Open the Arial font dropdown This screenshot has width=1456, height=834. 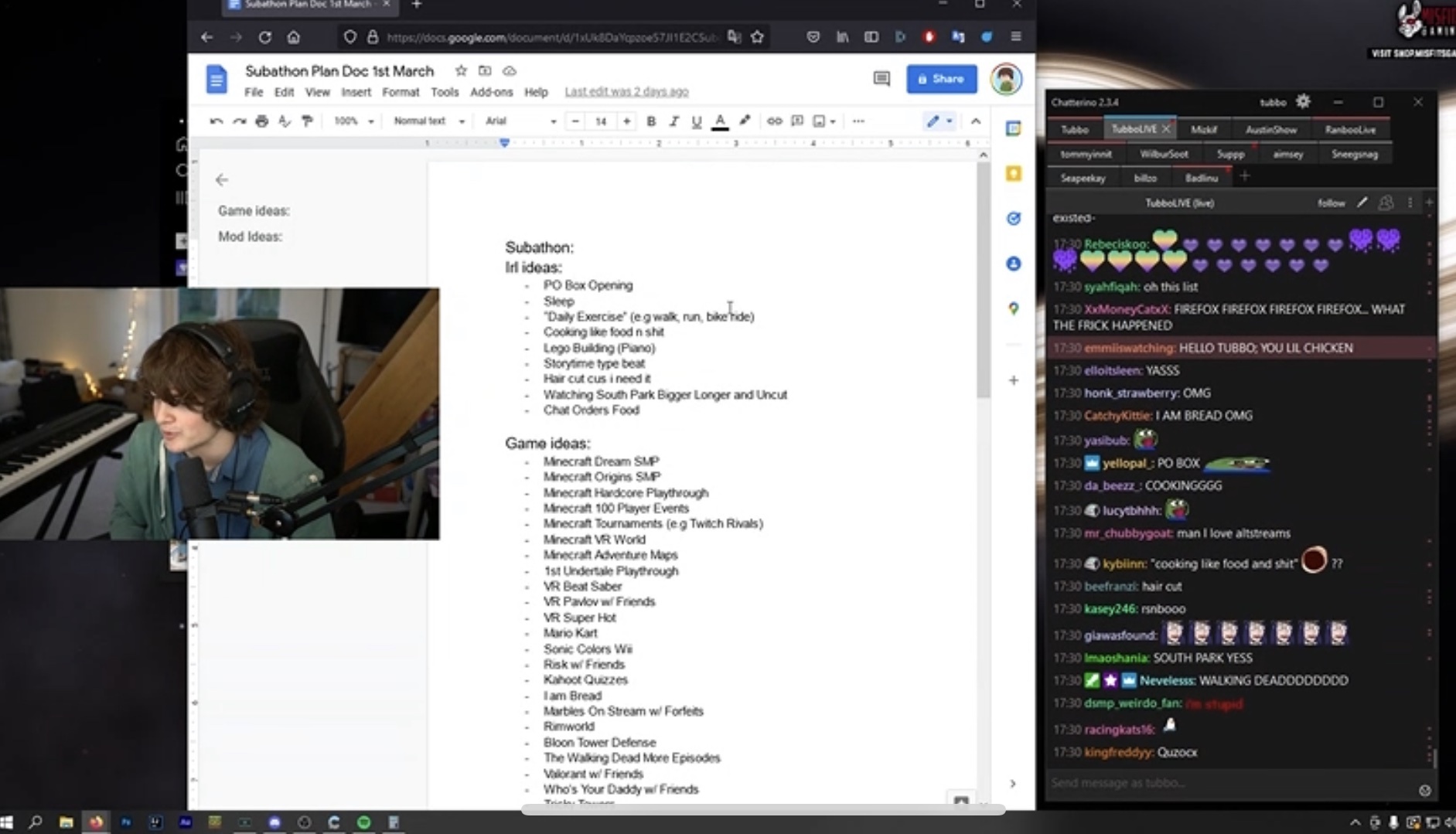pos(520,121)
